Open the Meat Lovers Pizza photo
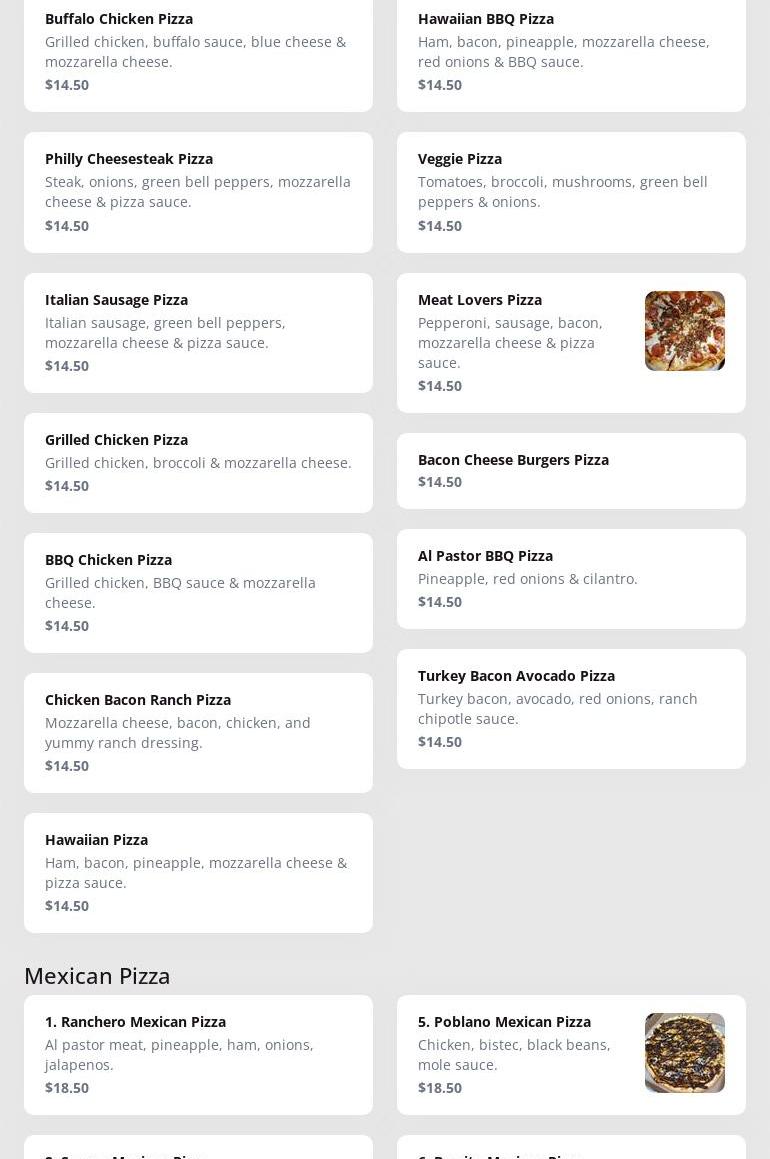 click(684, 331)
